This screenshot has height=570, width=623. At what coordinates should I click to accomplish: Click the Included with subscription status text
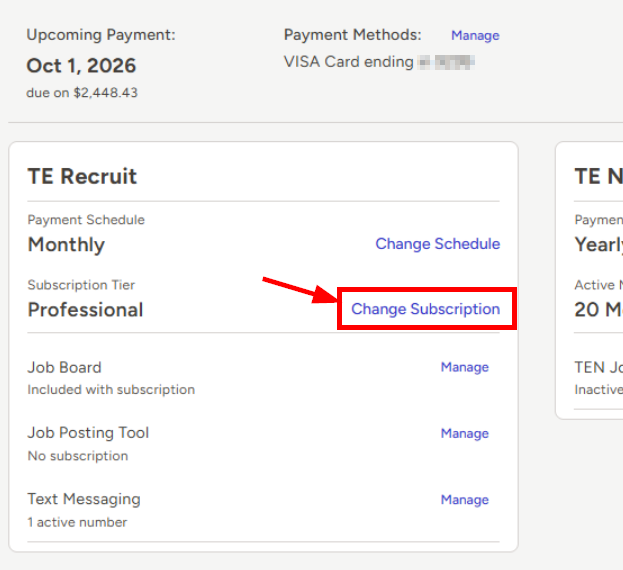point(111,390)
